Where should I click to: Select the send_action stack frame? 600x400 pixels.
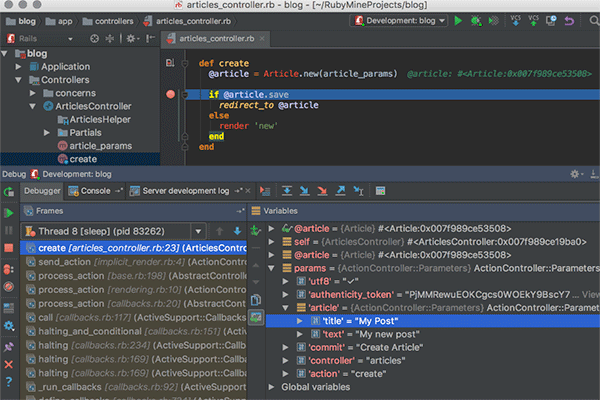point(134,262)
